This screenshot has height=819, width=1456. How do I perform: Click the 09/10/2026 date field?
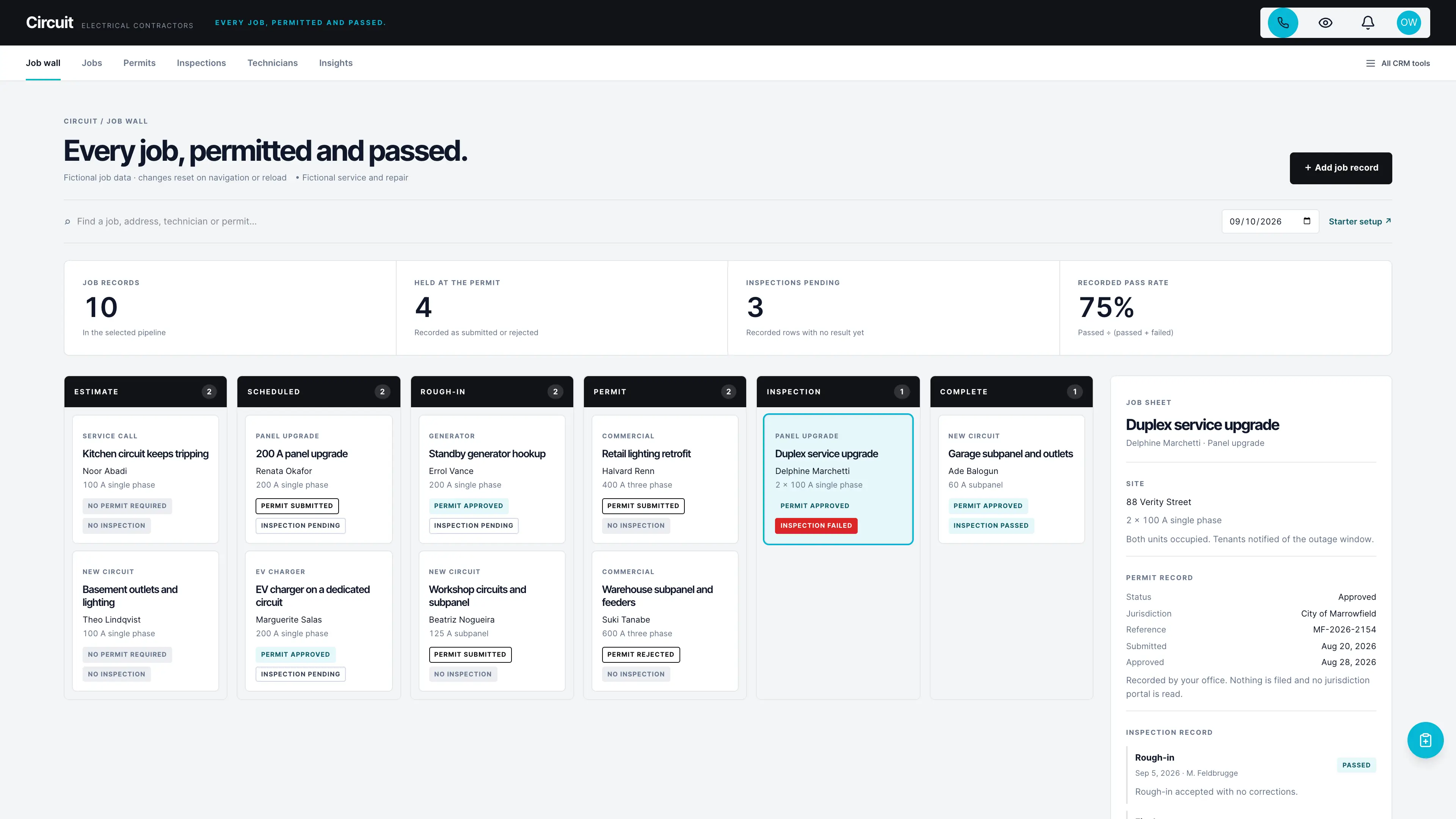pos(1270,221)
